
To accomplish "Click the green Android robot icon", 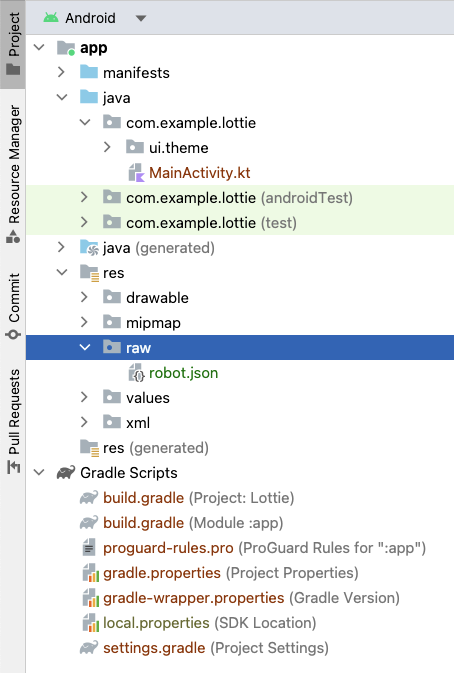I will click(51, 18).
